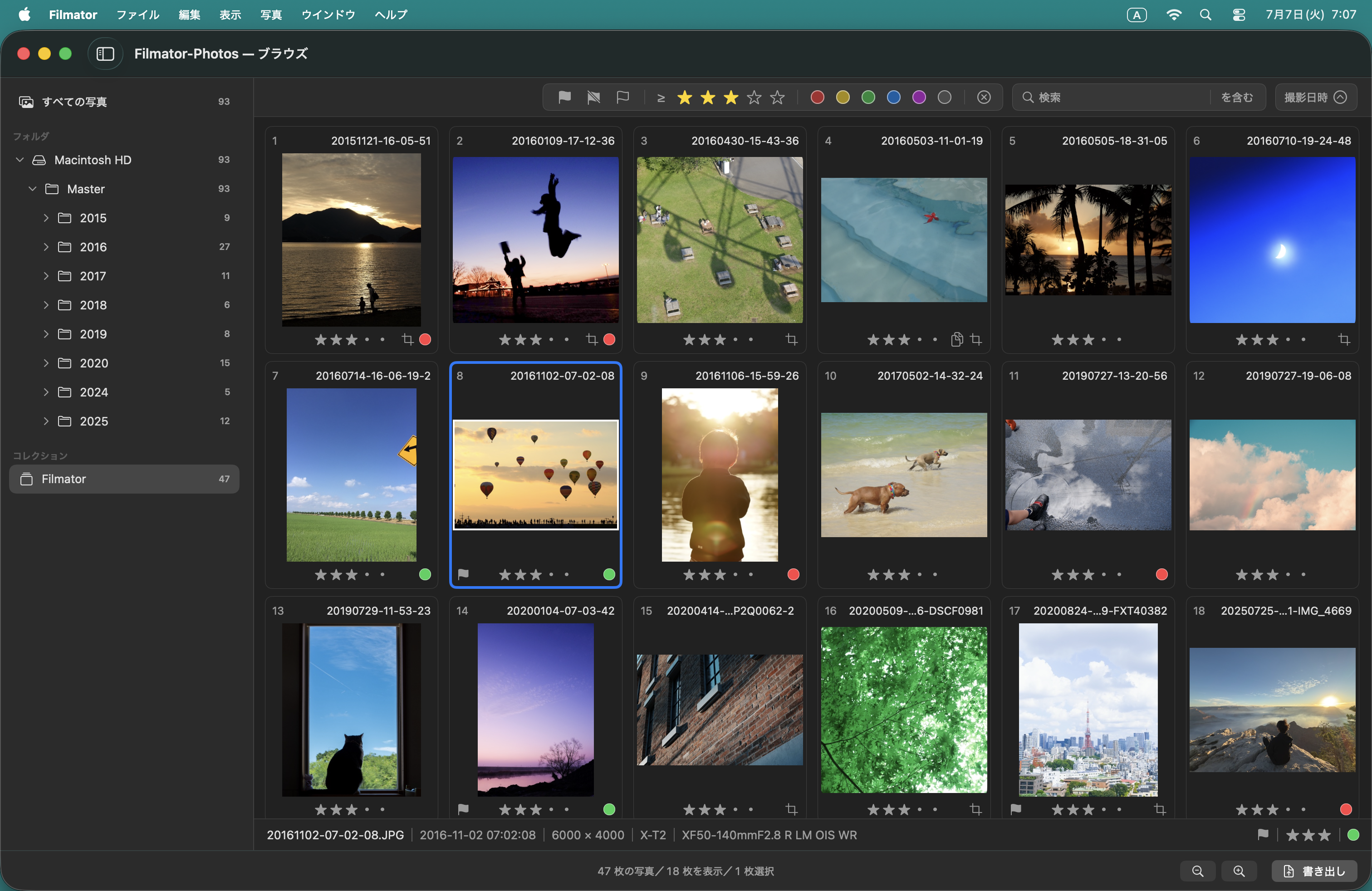This screenshot has width=1372, height=891.
Task: Open the ファイル menu
Action: click(137, 15)
